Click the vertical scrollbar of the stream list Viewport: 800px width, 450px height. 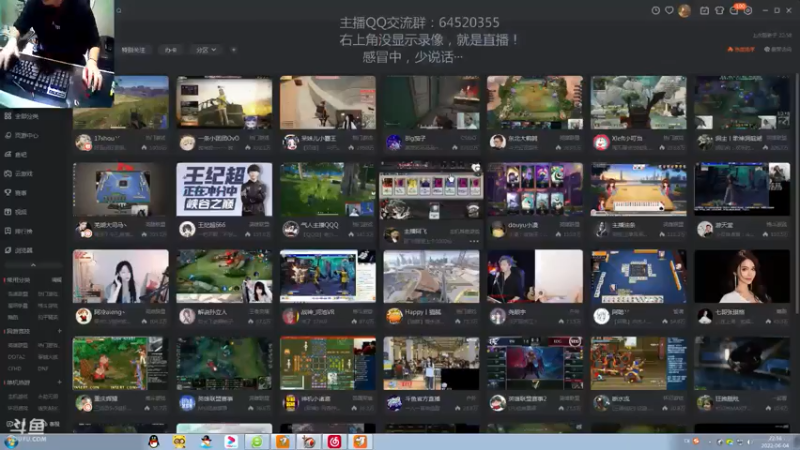click(797, 194)
